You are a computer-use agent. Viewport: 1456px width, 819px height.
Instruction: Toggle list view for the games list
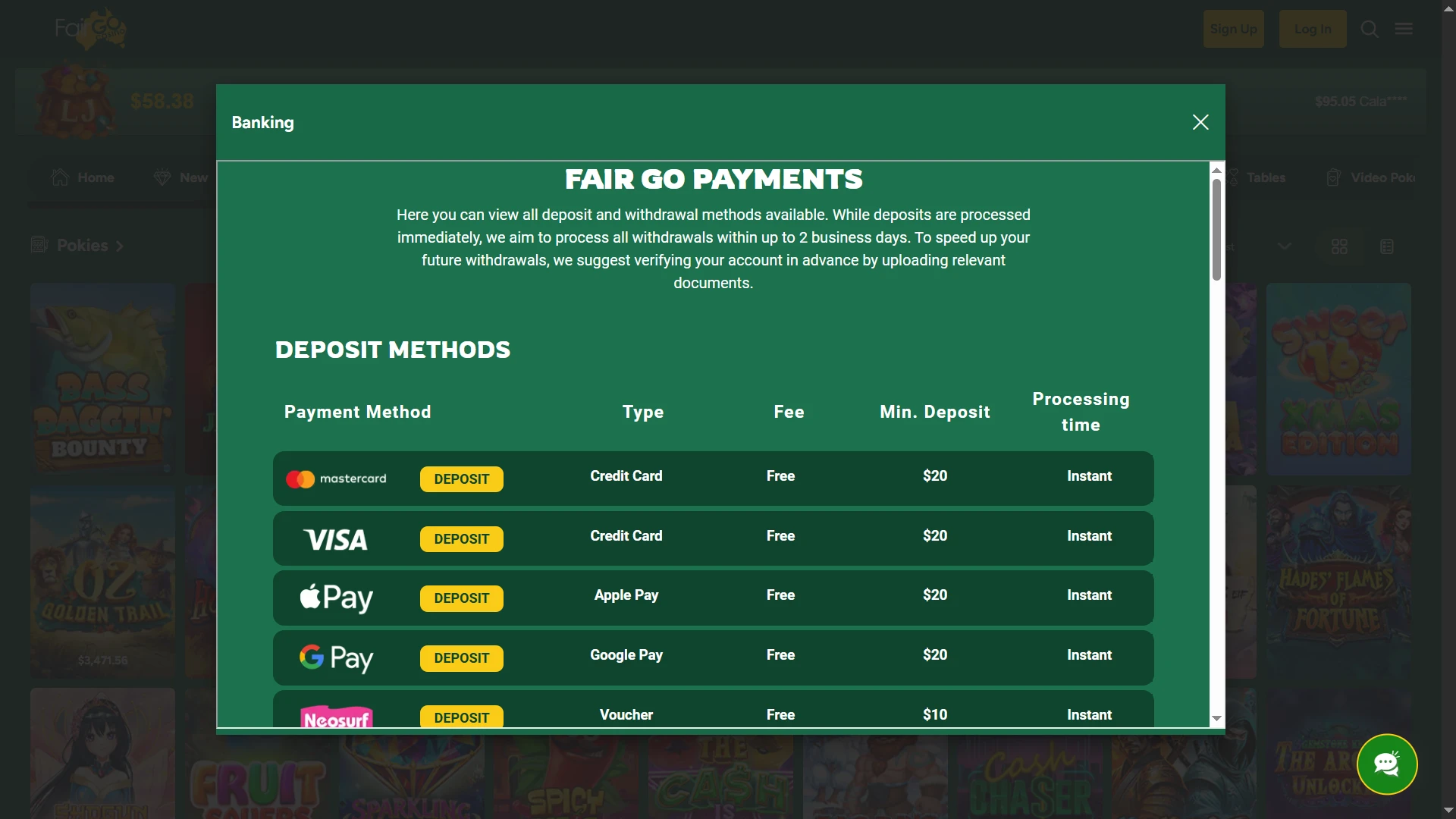click(x=1387, y=246)
